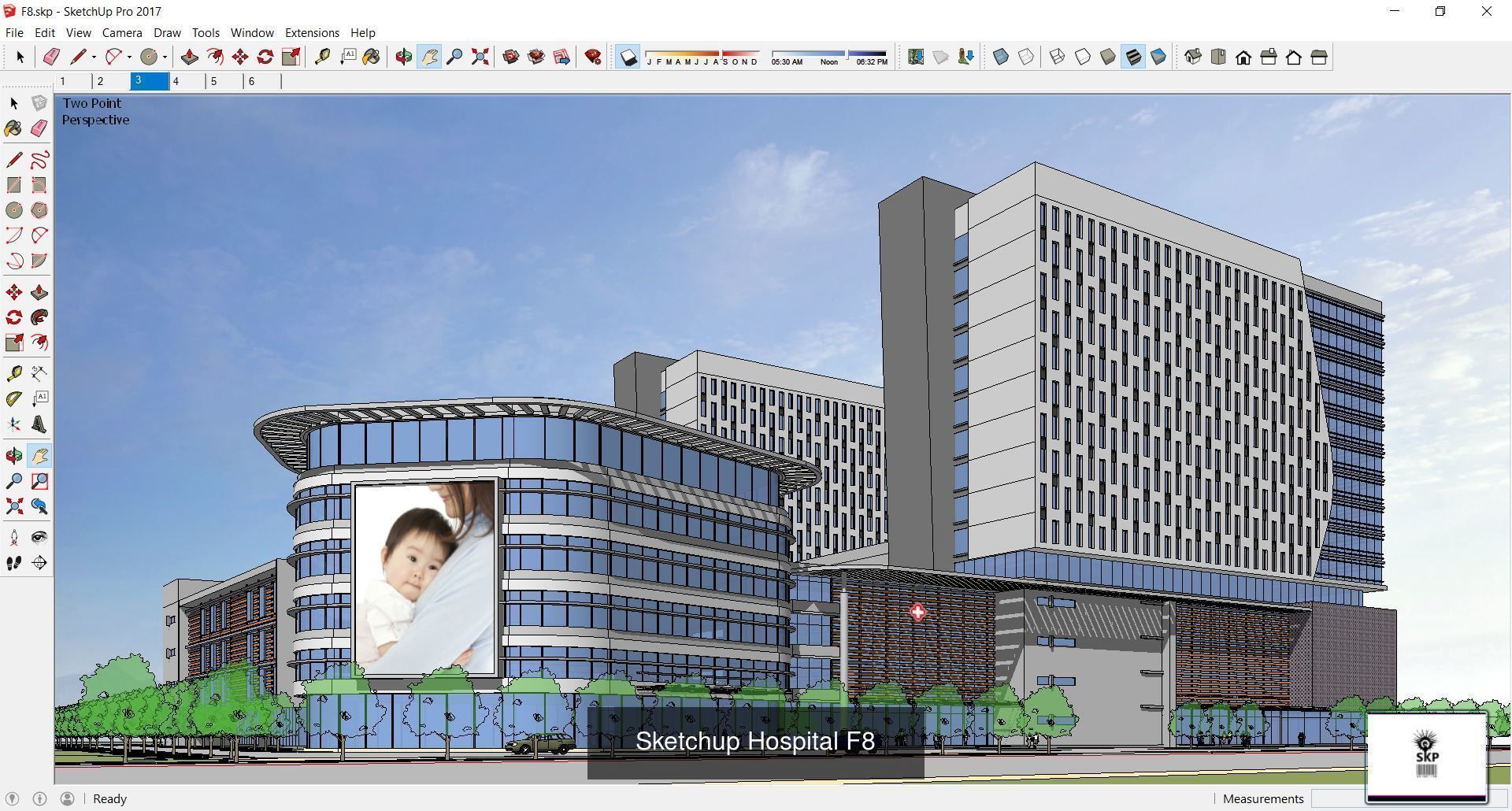1512x811 pixels.
Task: Enable Wireframe face style
Action: coord(1057,57)
